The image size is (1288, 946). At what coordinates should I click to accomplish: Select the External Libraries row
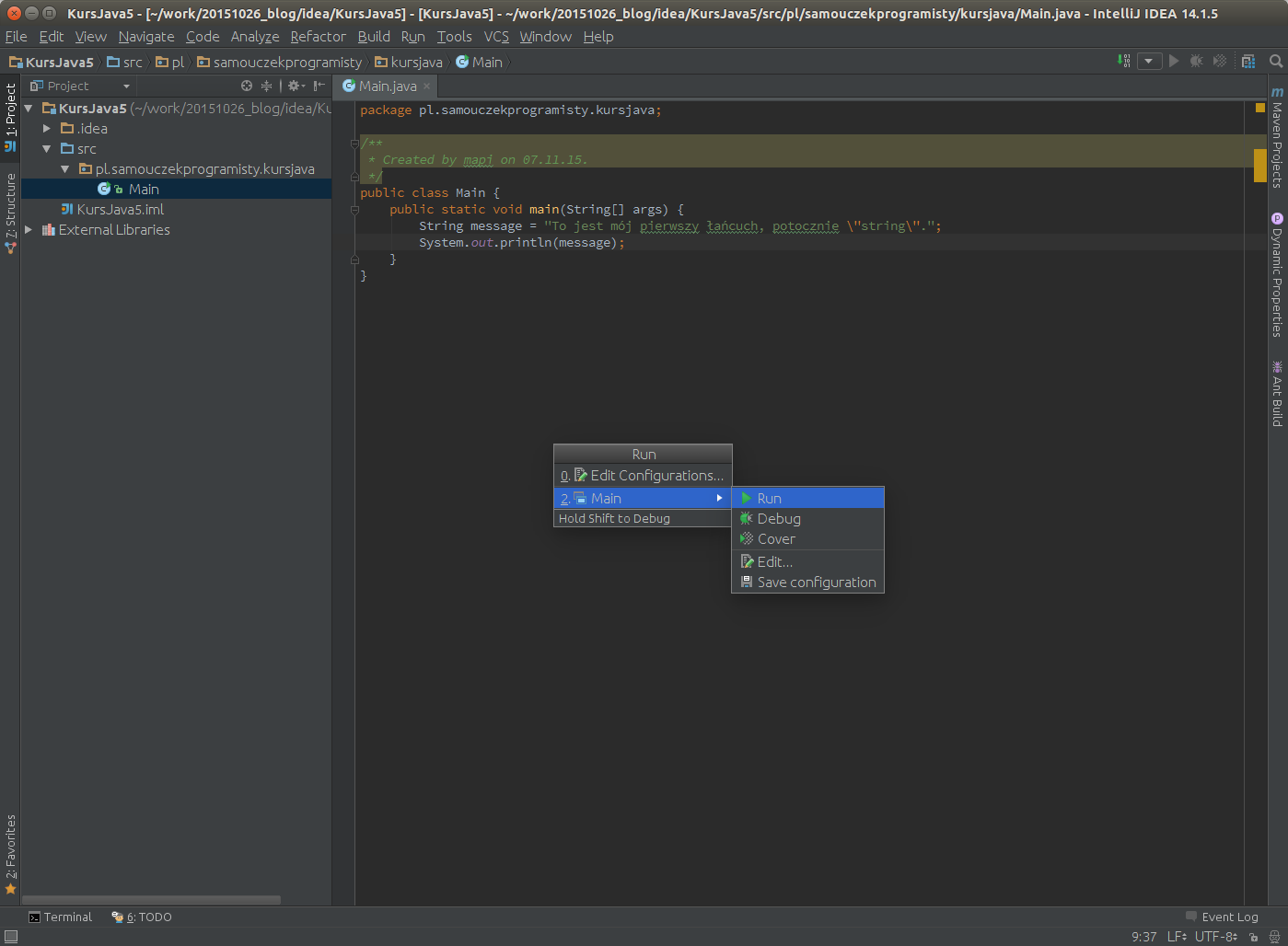(x=176, y=230)
